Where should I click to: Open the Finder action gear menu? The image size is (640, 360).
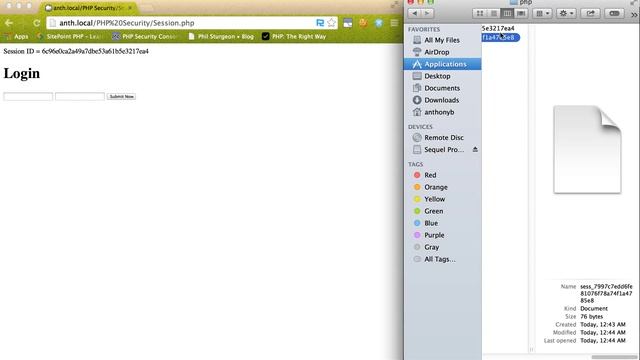coord(566,13)
